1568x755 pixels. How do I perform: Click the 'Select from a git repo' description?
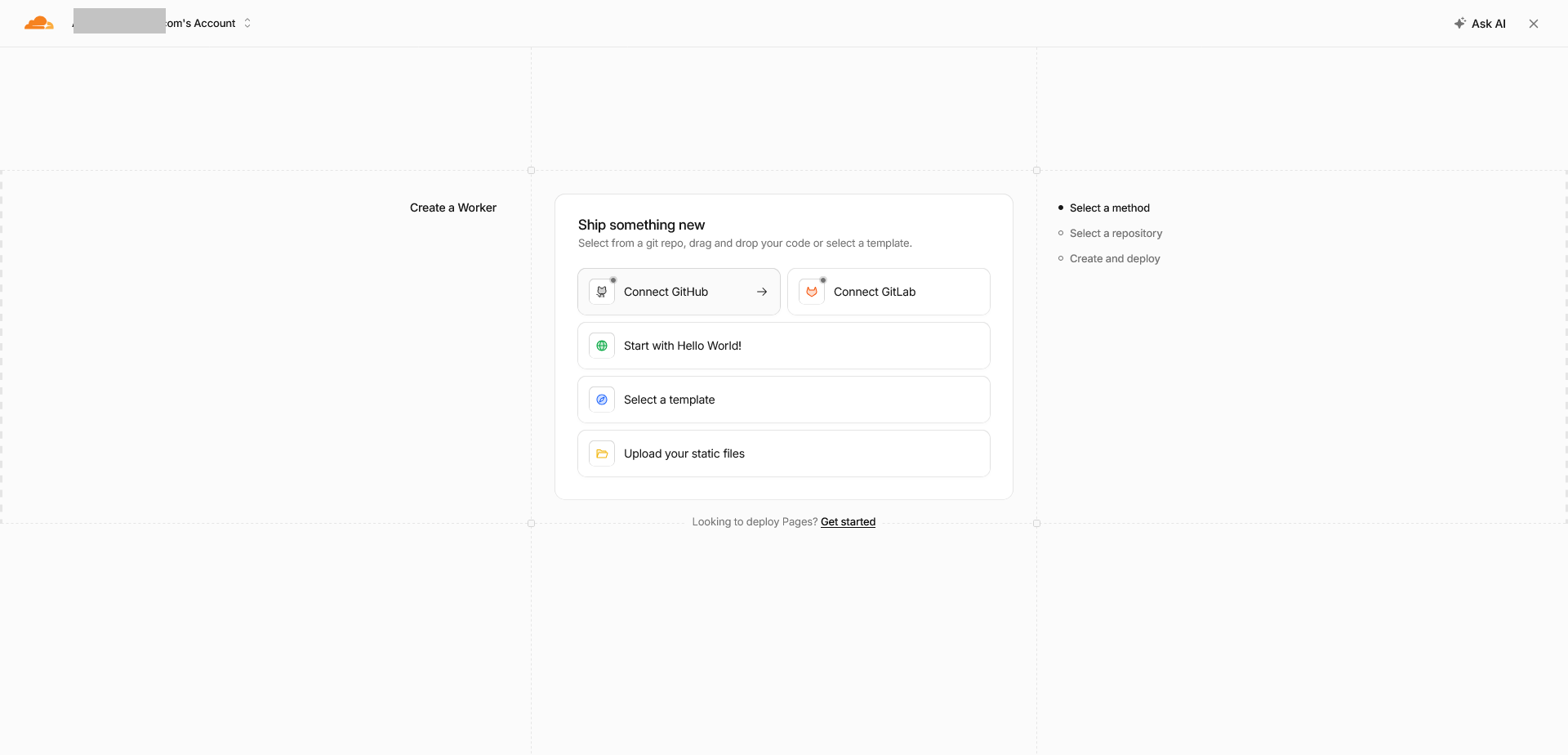coord(745,243)
